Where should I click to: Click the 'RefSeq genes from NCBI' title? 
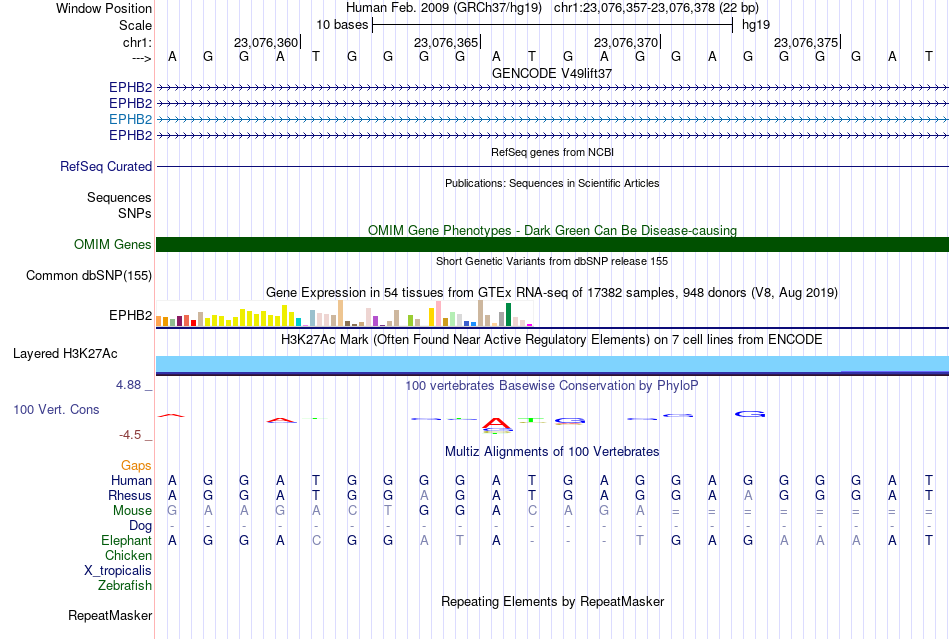click(x=552, y=152)
